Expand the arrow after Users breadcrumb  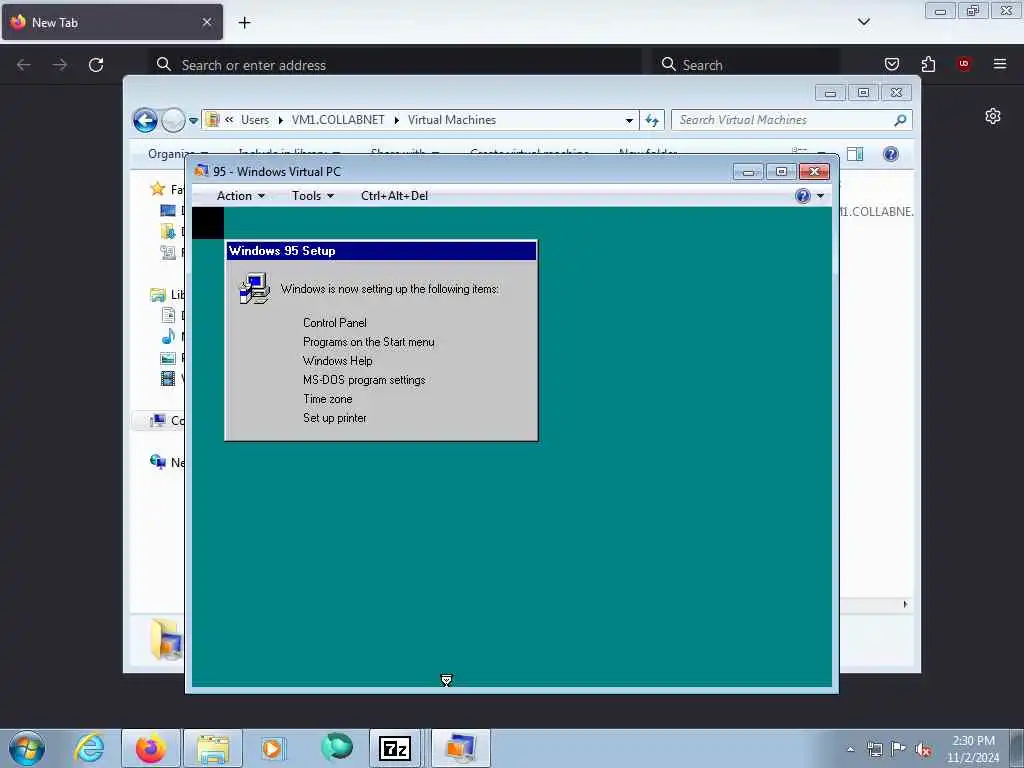(x=280, y=120)
